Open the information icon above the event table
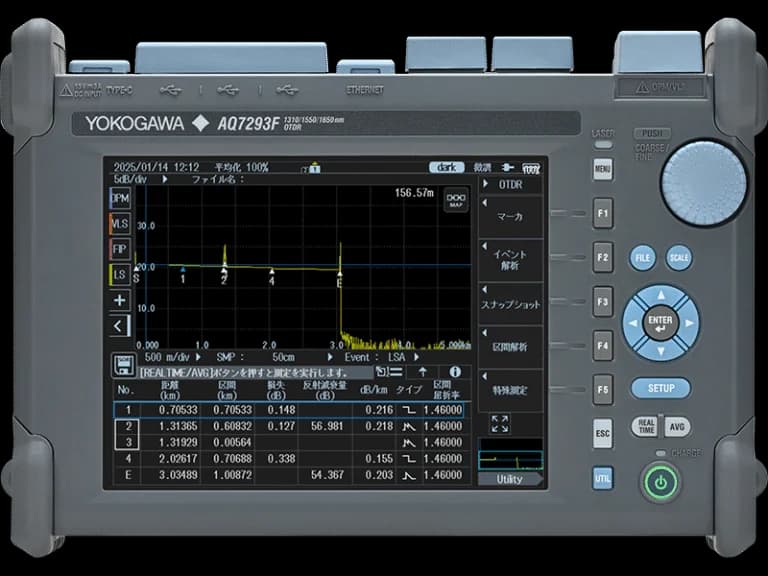 click(455, 372)
